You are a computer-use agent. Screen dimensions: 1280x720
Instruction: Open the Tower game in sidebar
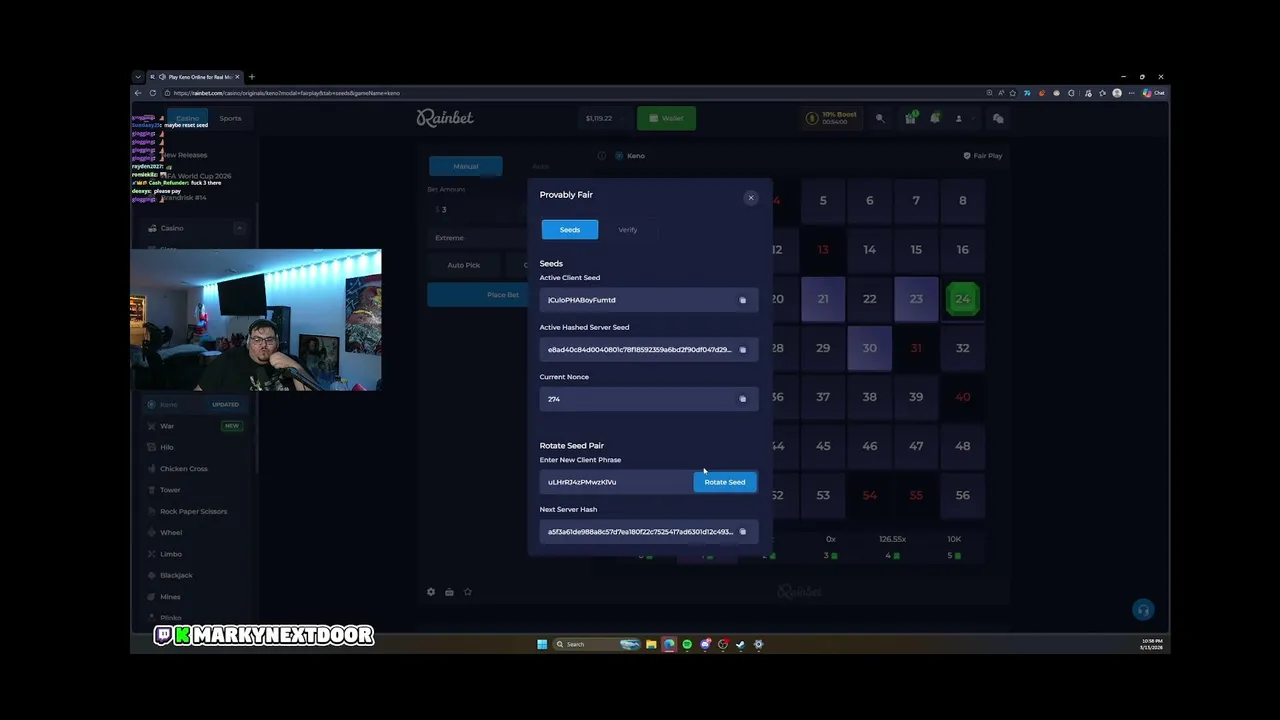tap(170, 490)
